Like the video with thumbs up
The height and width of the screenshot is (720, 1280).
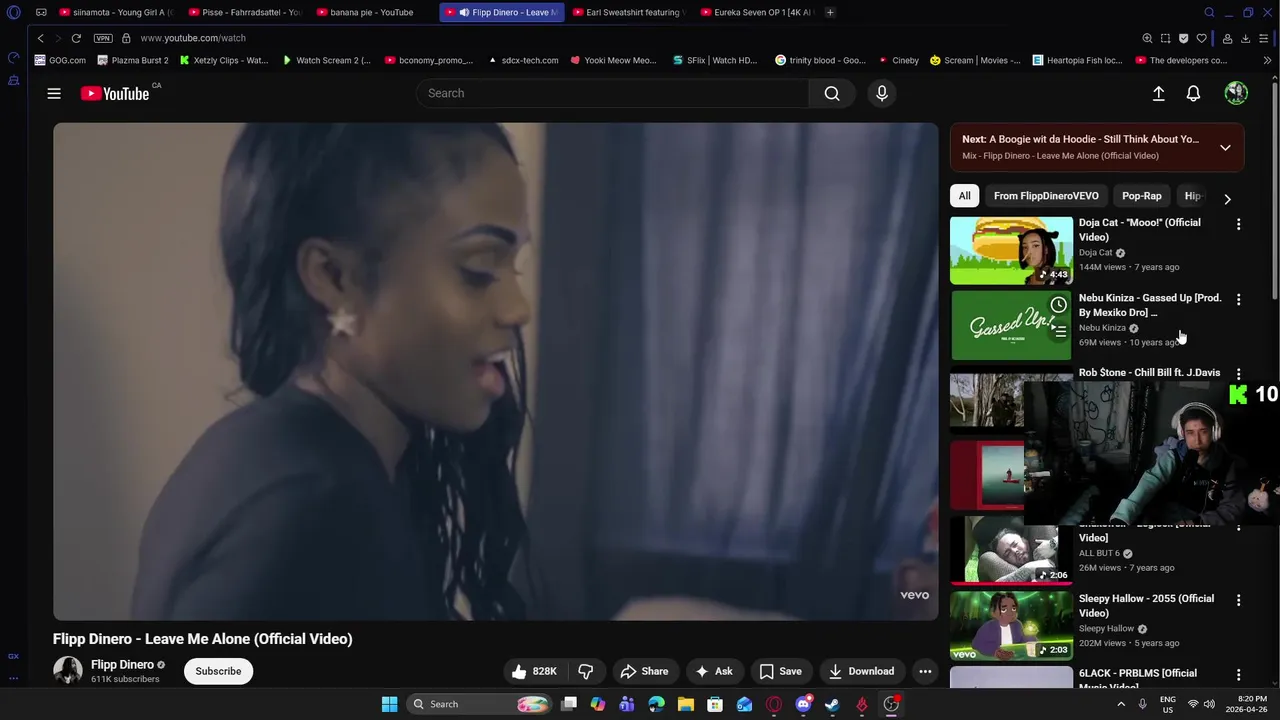click(533, 671)
